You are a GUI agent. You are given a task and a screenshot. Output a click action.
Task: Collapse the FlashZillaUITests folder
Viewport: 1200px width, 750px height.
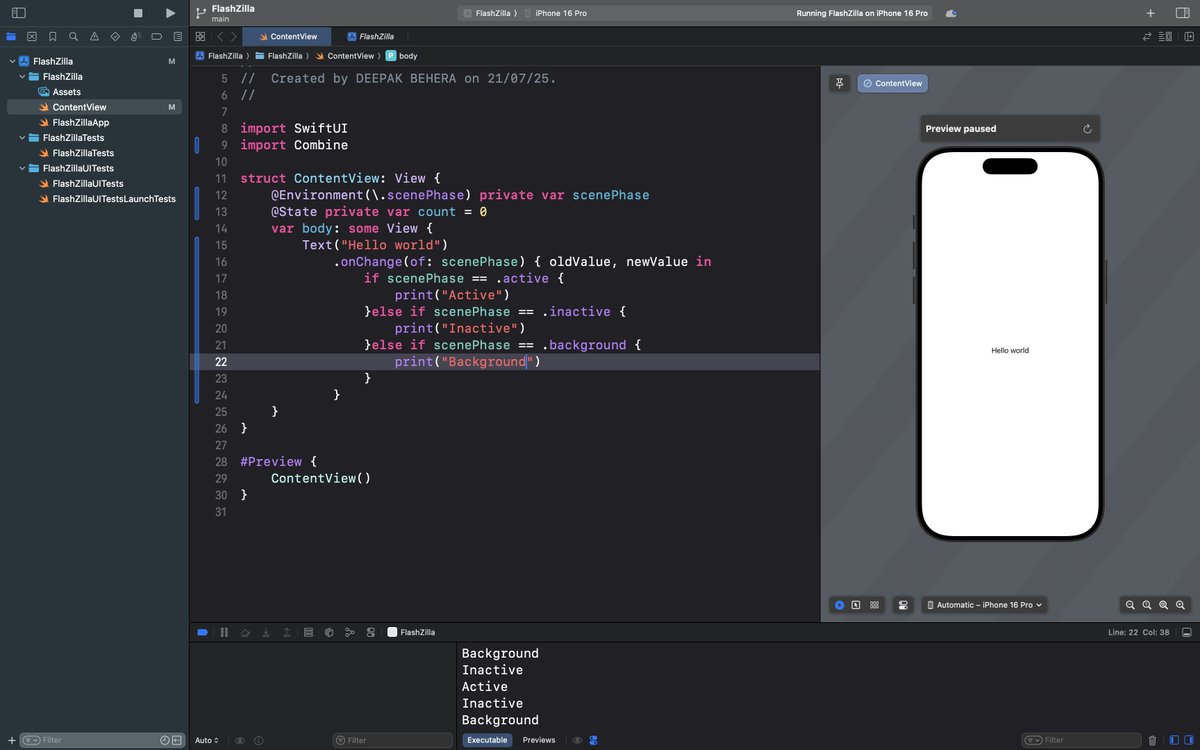pos(22,168)
